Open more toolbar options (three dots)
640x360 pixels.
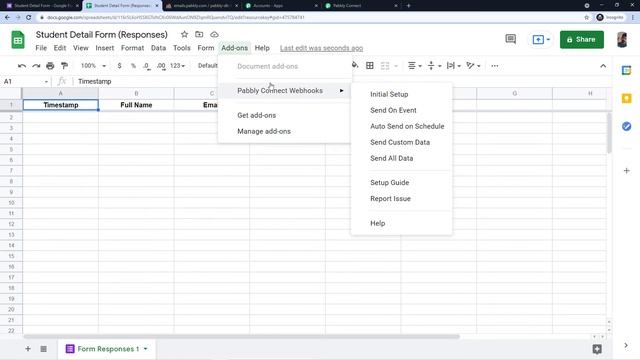click(x=495, y=66)
